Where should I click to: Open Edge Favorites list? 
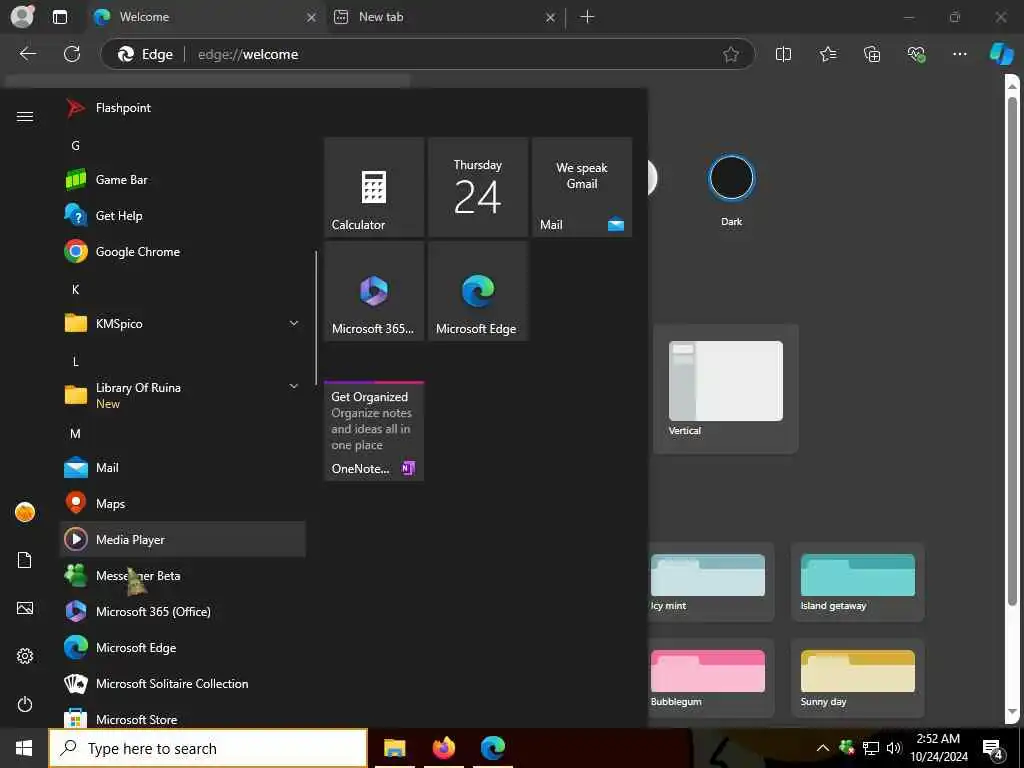pos(827,54)
